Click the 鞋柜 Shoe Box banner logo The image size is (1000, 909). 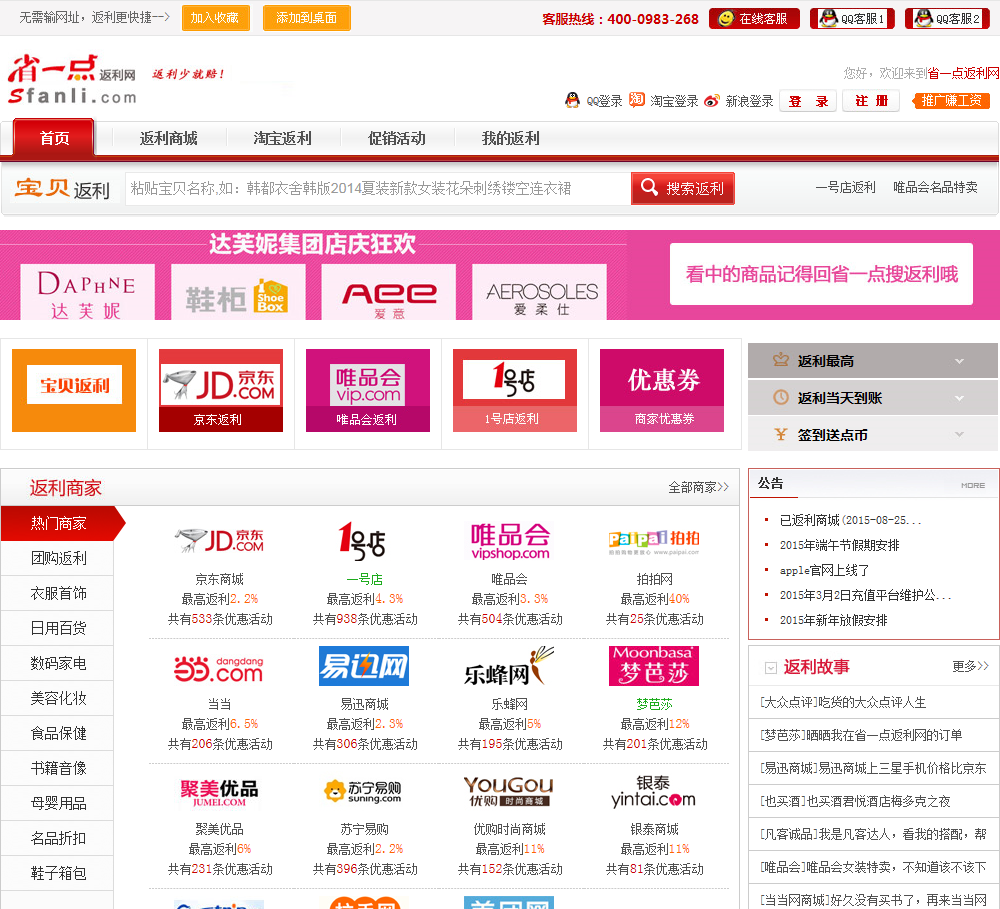pyautogui.click(x=238, y=293)
